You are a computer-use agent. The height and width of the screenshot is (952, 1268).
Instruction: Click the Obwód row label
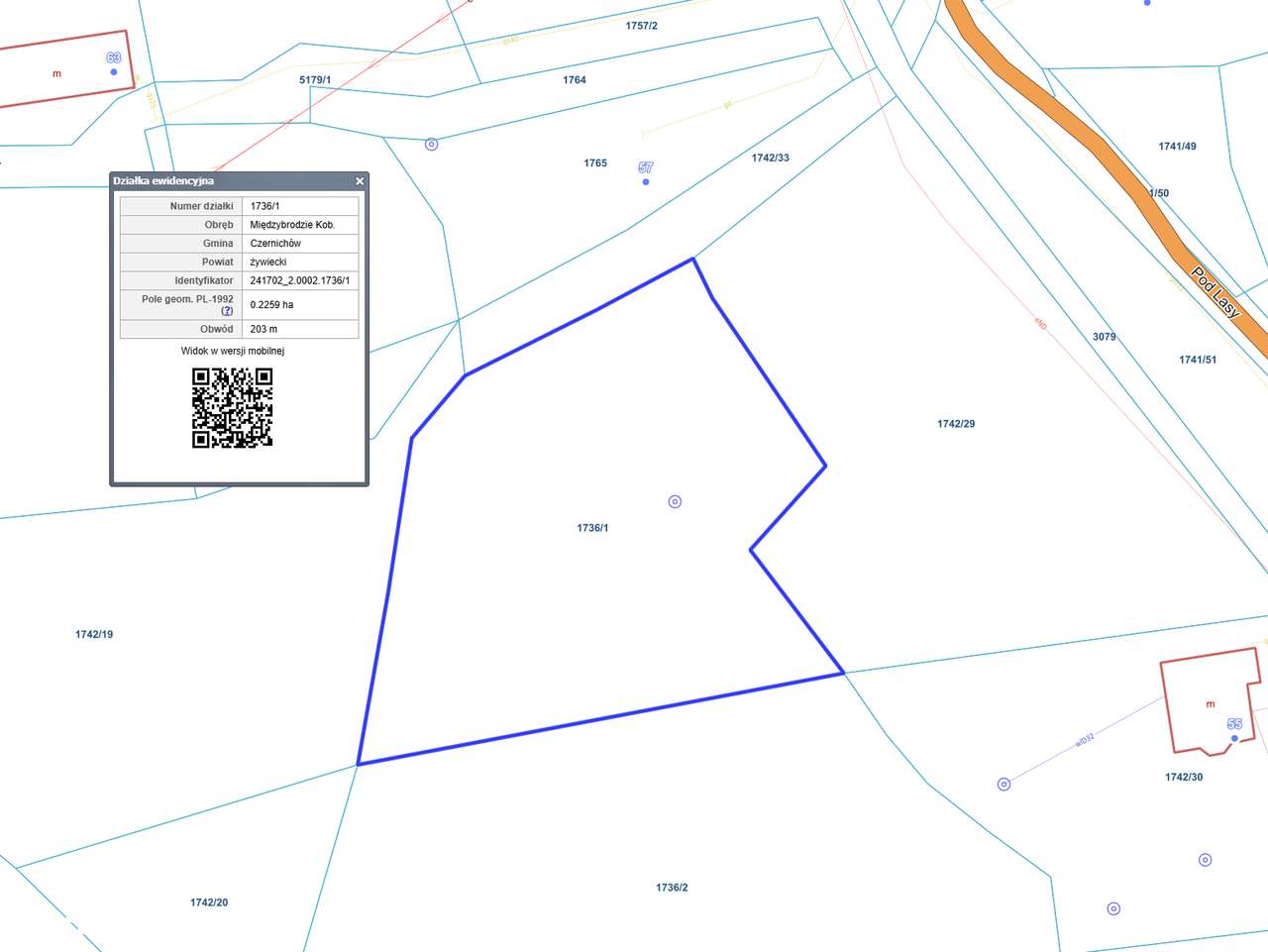pos(217,329)
